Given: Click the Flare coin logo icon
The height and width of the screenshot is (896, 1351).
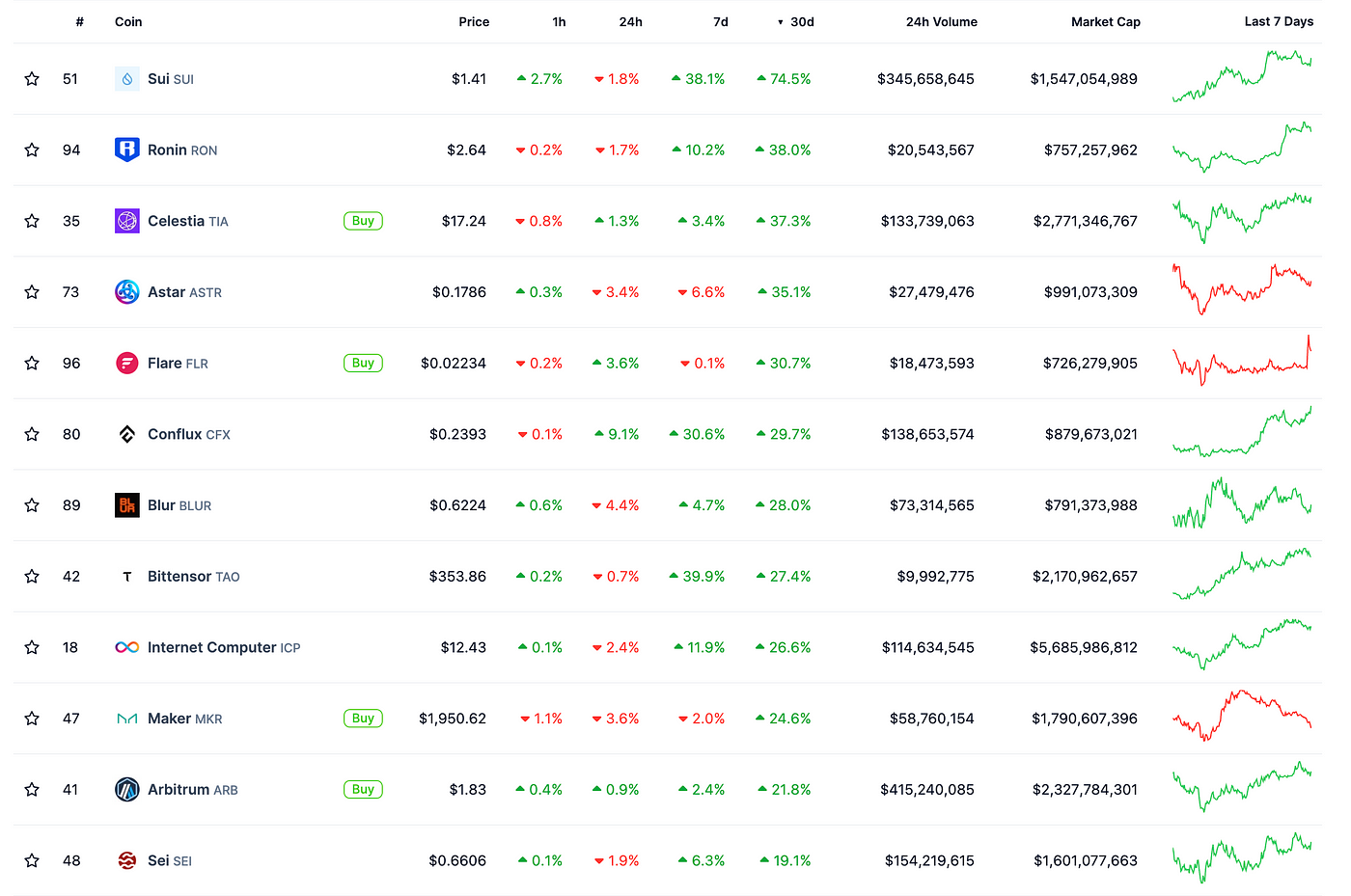Looking at the screenshot, I should click(x=126, y=363).
